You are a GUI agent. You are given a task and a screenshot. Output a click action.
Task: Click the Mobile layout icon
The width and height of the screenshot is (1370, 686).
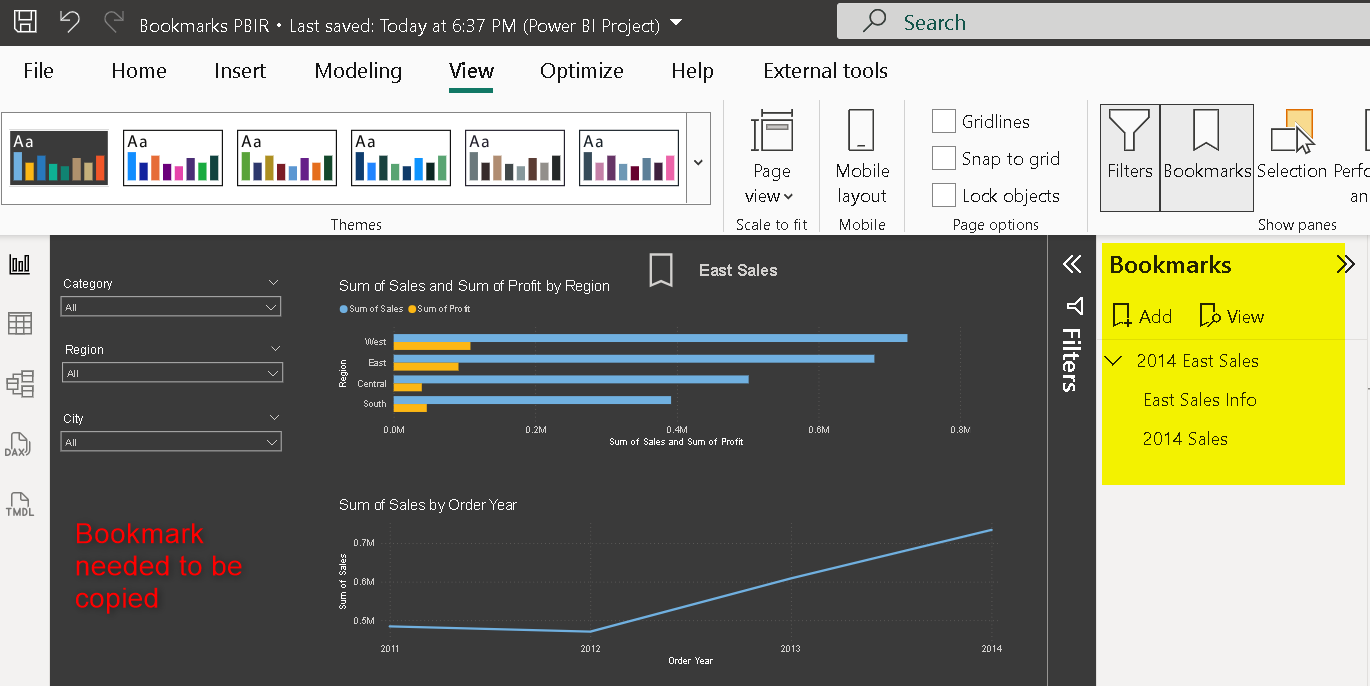click(861, 156)
